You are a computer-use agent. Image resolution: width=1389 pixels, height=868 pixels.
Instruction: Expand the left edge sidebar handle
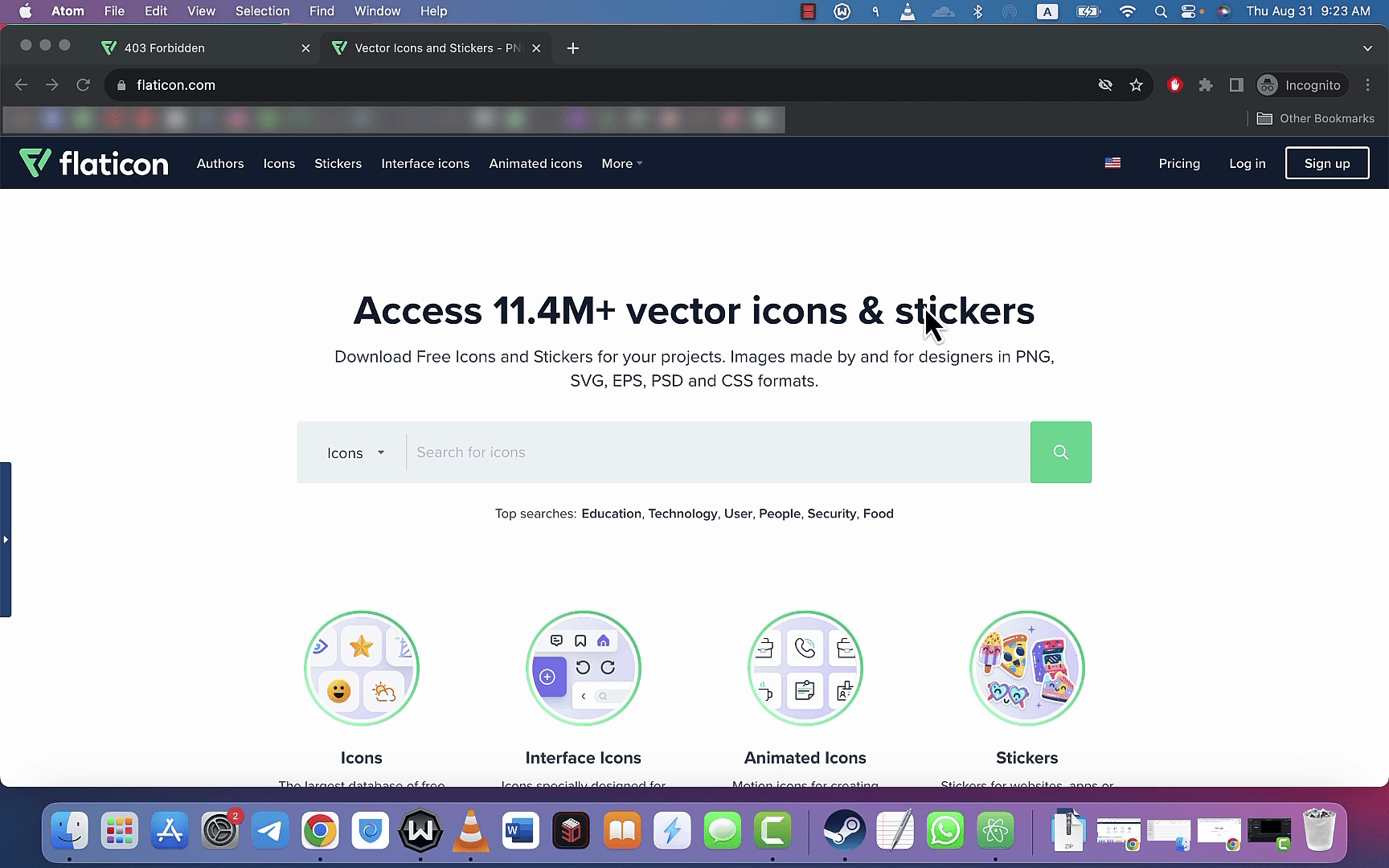point(6,539)
